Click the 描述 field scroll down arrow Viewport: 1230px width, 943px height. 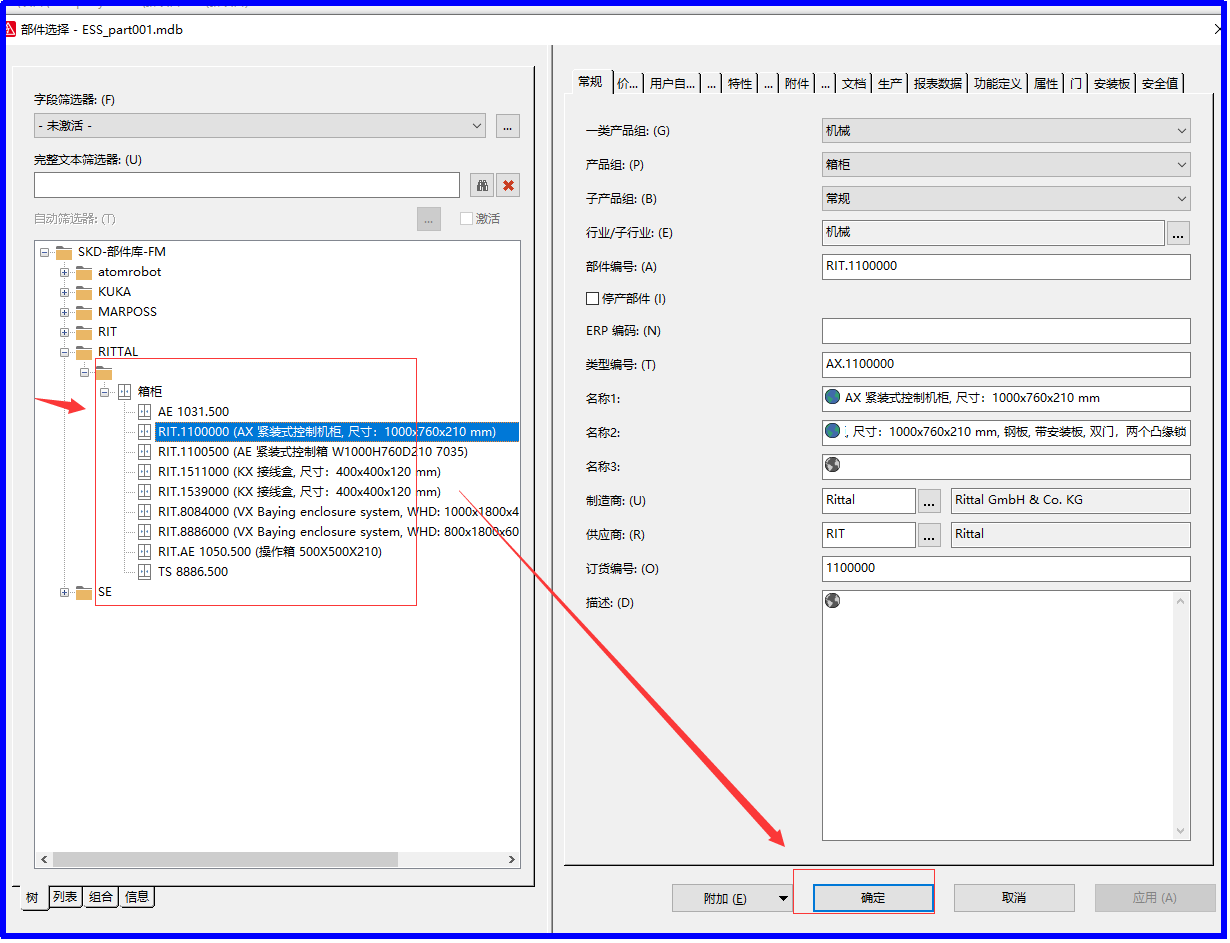[x=1181, y=831]
